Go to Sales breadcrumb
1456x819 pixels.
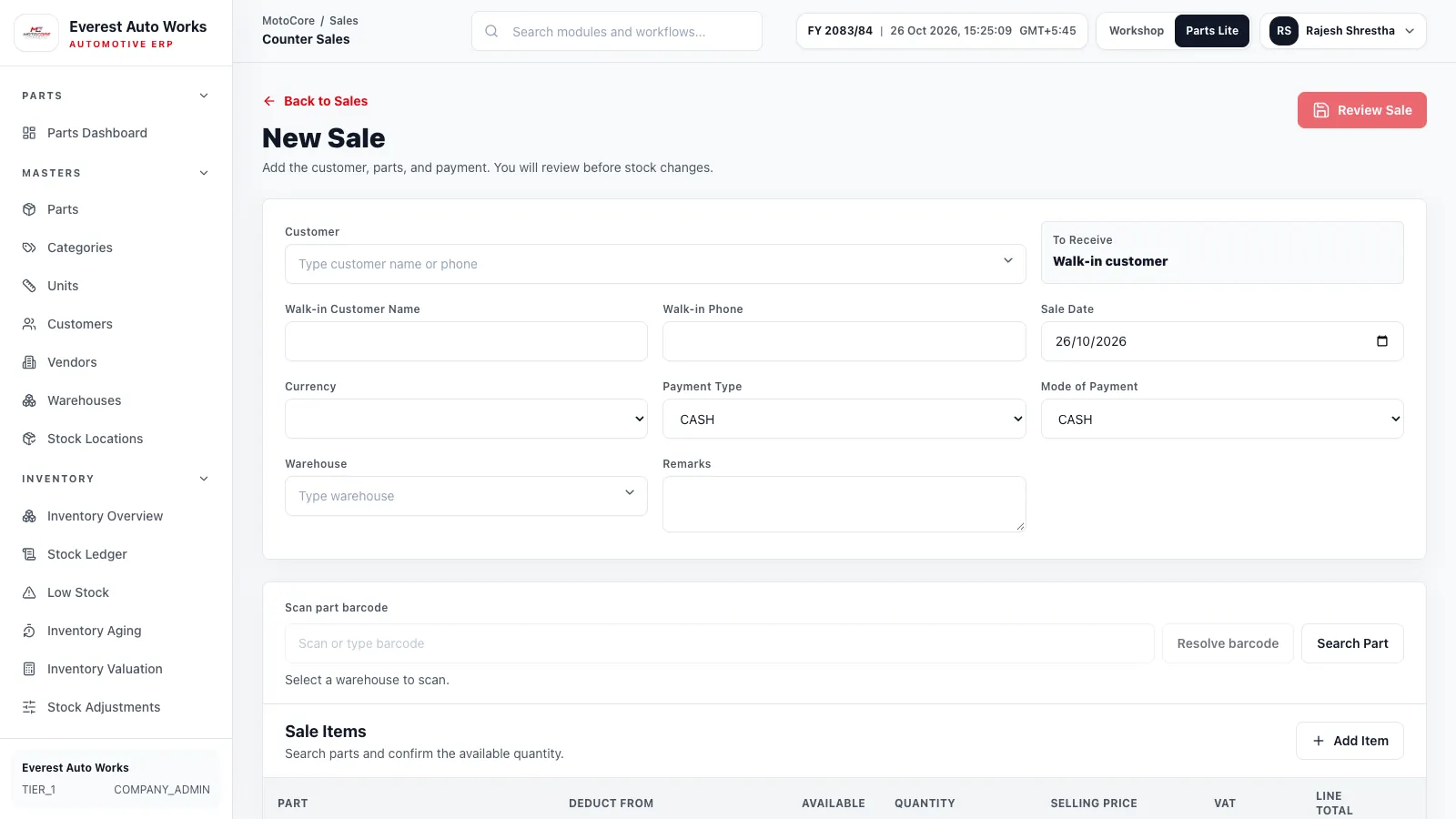(344, 21)
